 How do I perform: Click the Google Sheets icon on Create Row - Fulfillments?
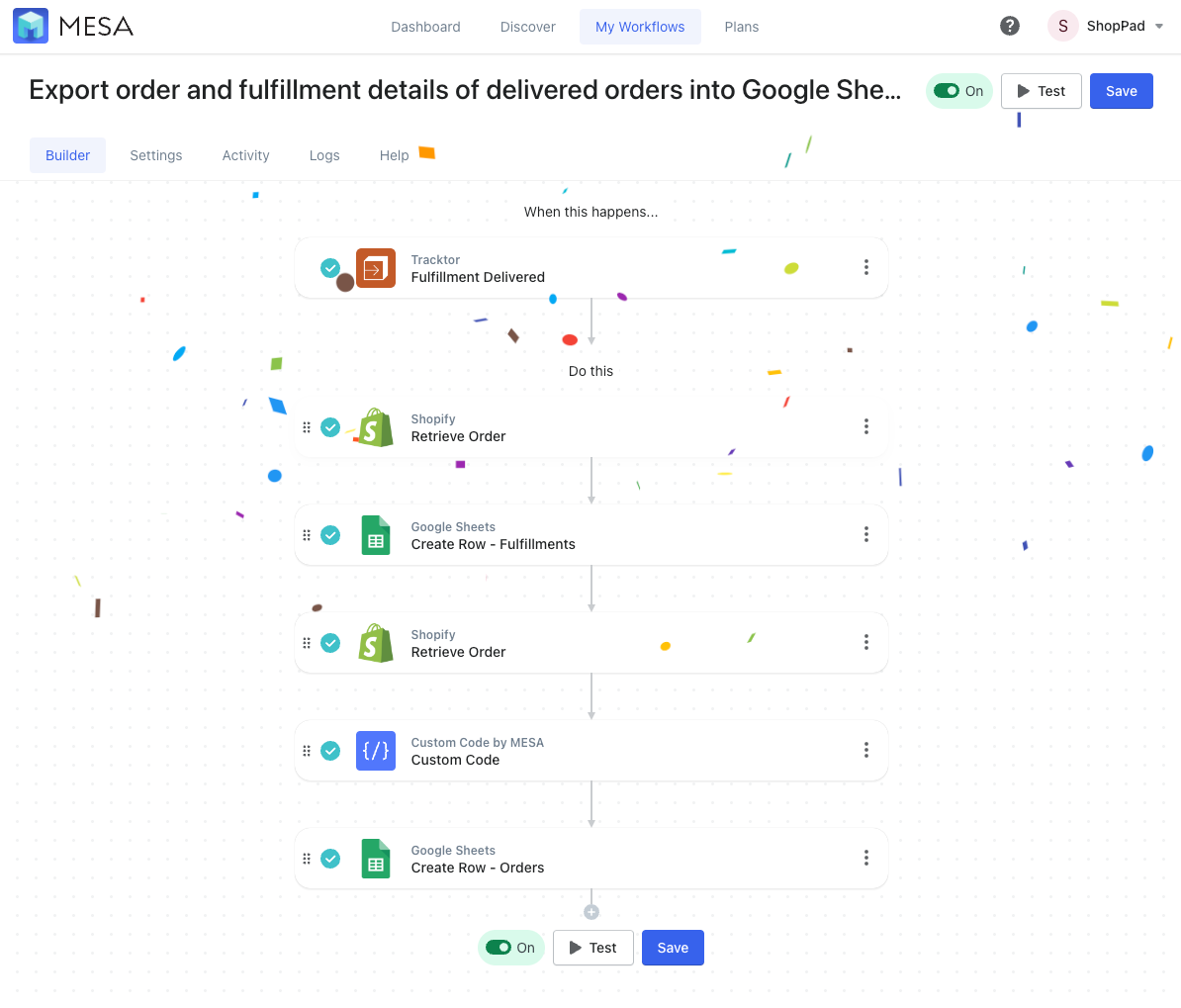375,535
